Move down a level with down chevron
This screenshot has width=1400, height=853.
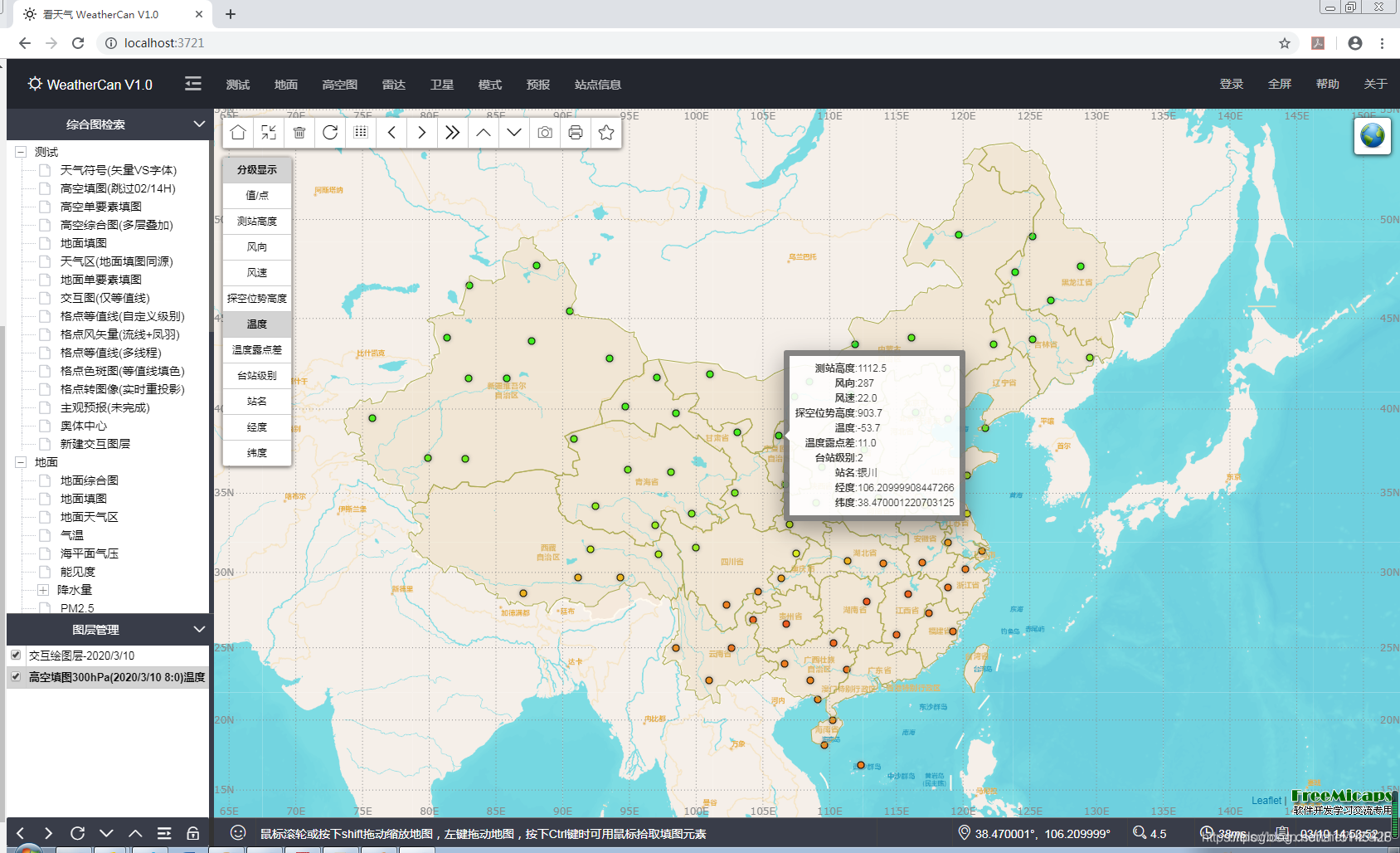[x=514, y=133]
